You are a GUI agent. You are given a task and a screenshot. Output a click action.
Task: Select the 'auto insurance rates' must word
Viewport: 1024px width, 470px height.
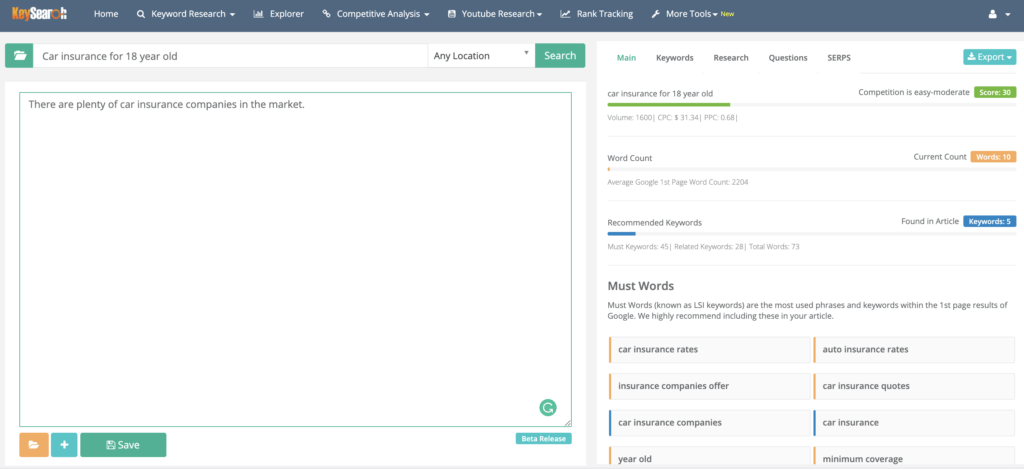tap(914, 349)
